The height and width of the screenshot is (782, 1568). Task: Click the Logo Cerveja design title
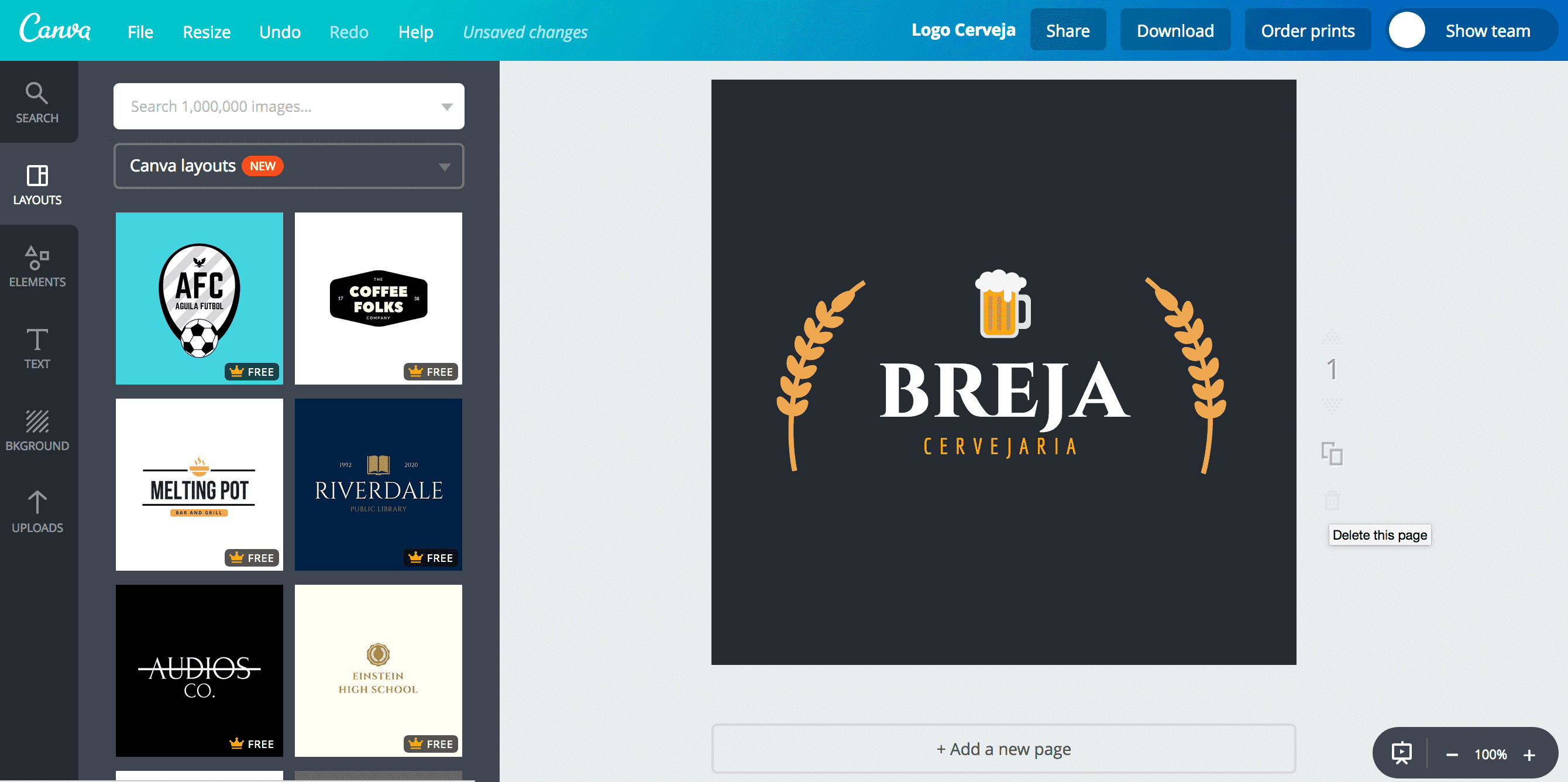click(x=963, y=30)
